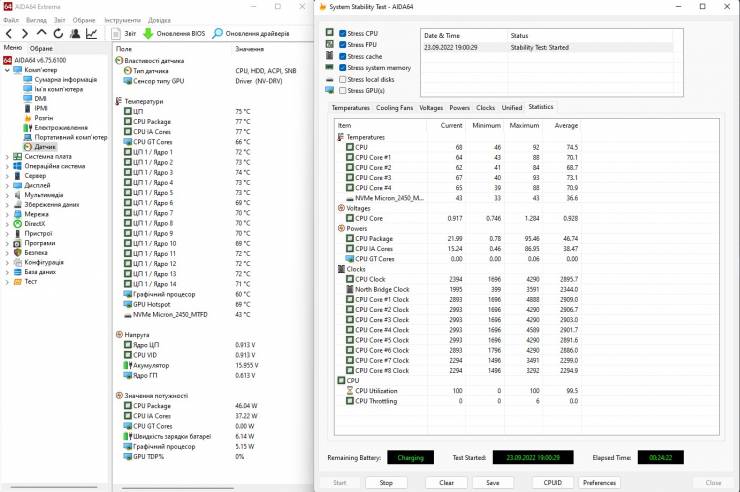The height and width of the screenshot is (492, 740).
Task: Click the Forward navigation arrow in AIDA64
Action: [25, 33]
